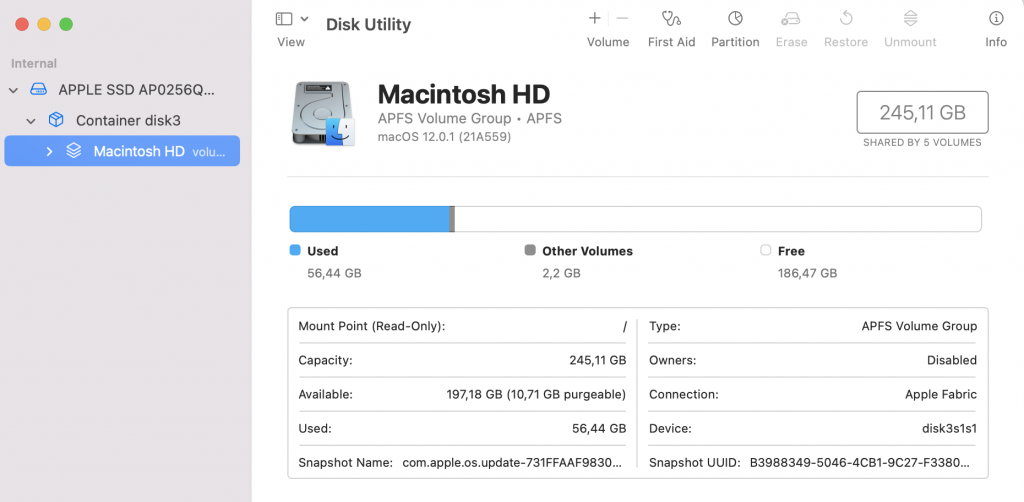Click the Snapshot Name com.apple.os.update value
The width and height of the screenshot is (1024, 502).
pos(513,463)
